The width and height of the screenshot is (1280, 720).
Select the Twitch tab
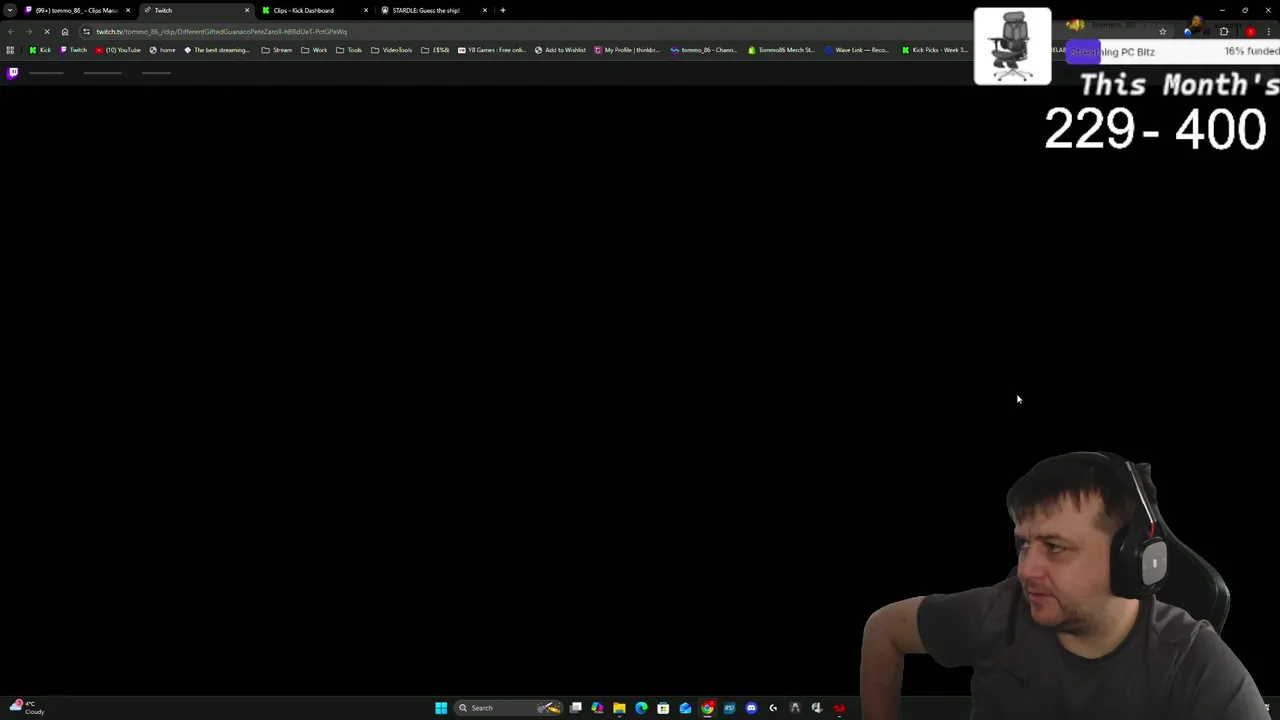(195, 10)
